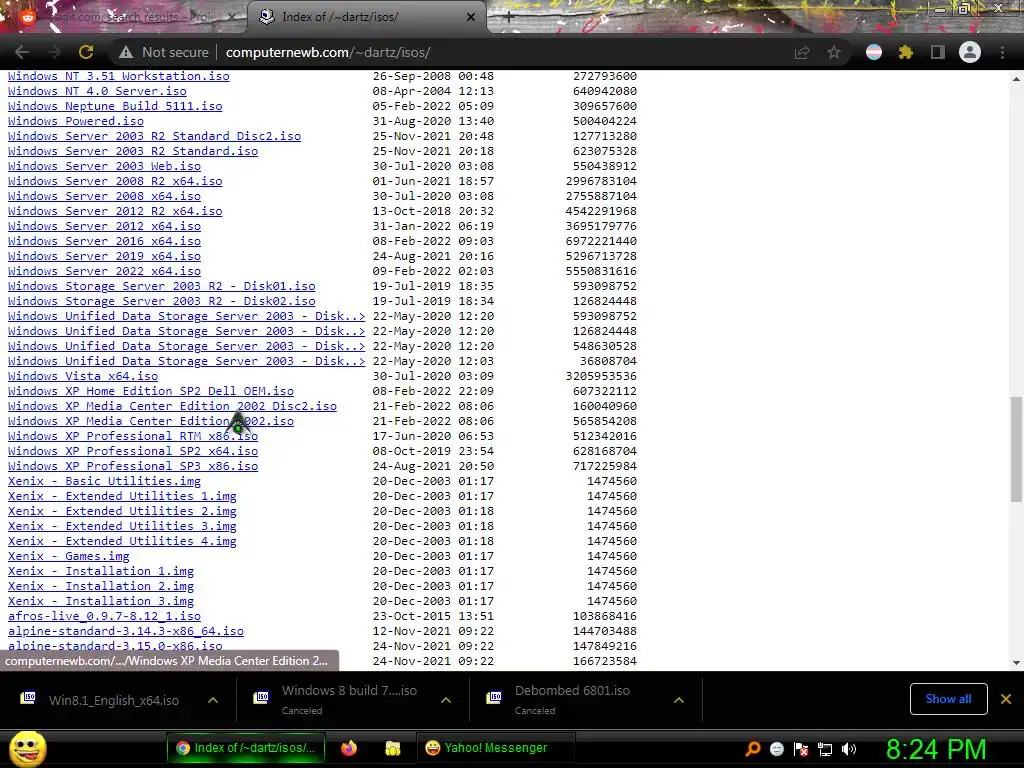This screenshot has height=768, width=1024.
Task: Launch Firefox from the taskbar
Action: [349, 748]
